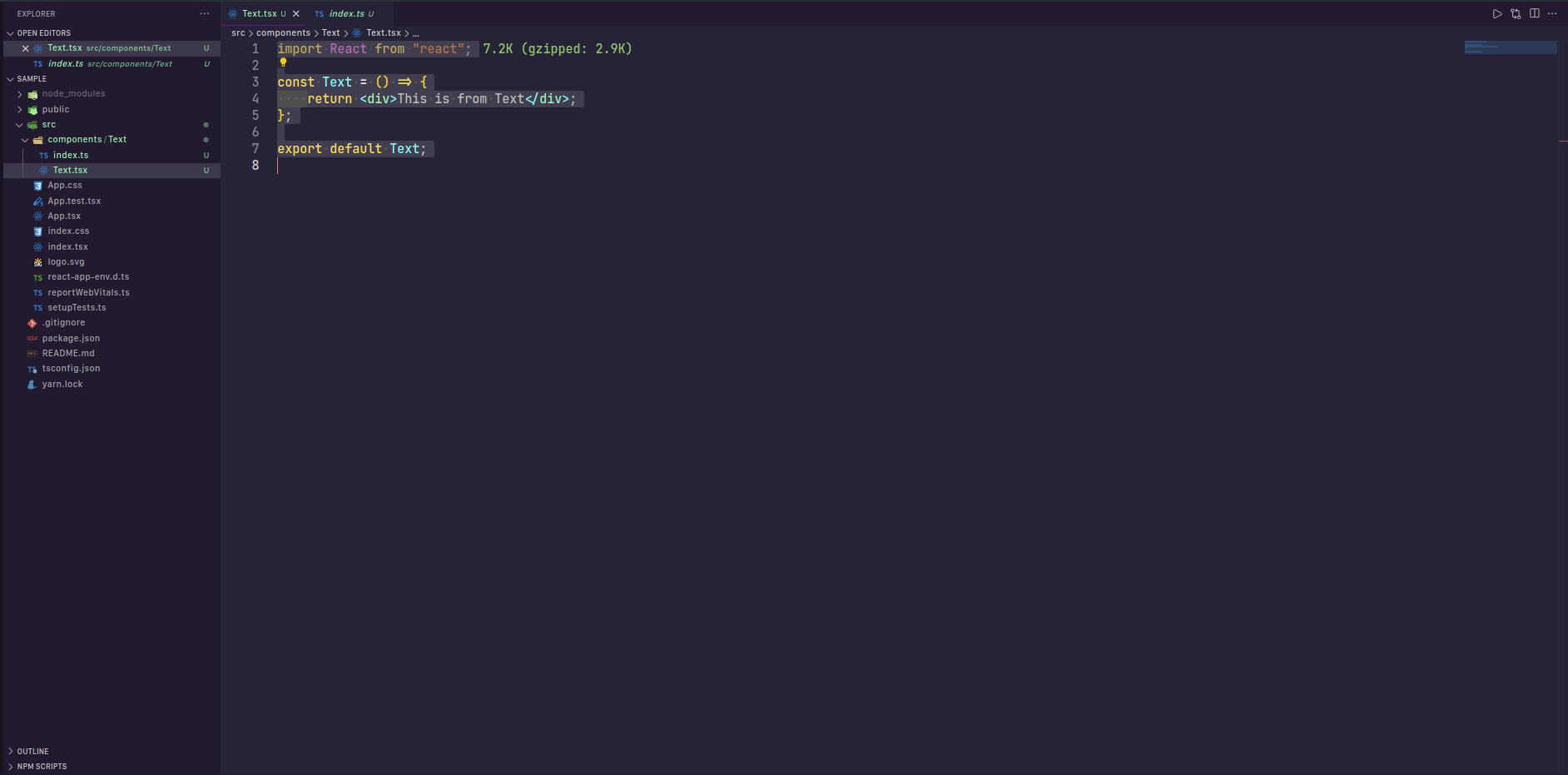Open App.tsx from the file tree
The height and width of the screenshot is (775, 1568).
[x=64, y=216]
